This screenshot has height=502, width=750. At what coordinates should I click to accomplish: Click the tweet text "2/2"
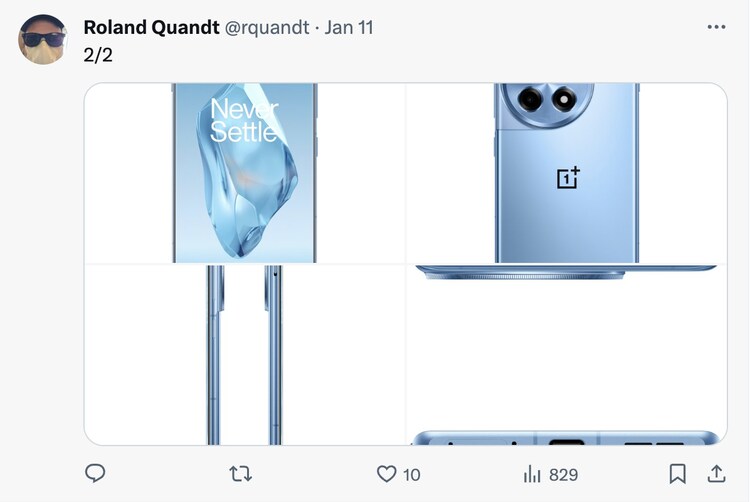pos(98,54)
